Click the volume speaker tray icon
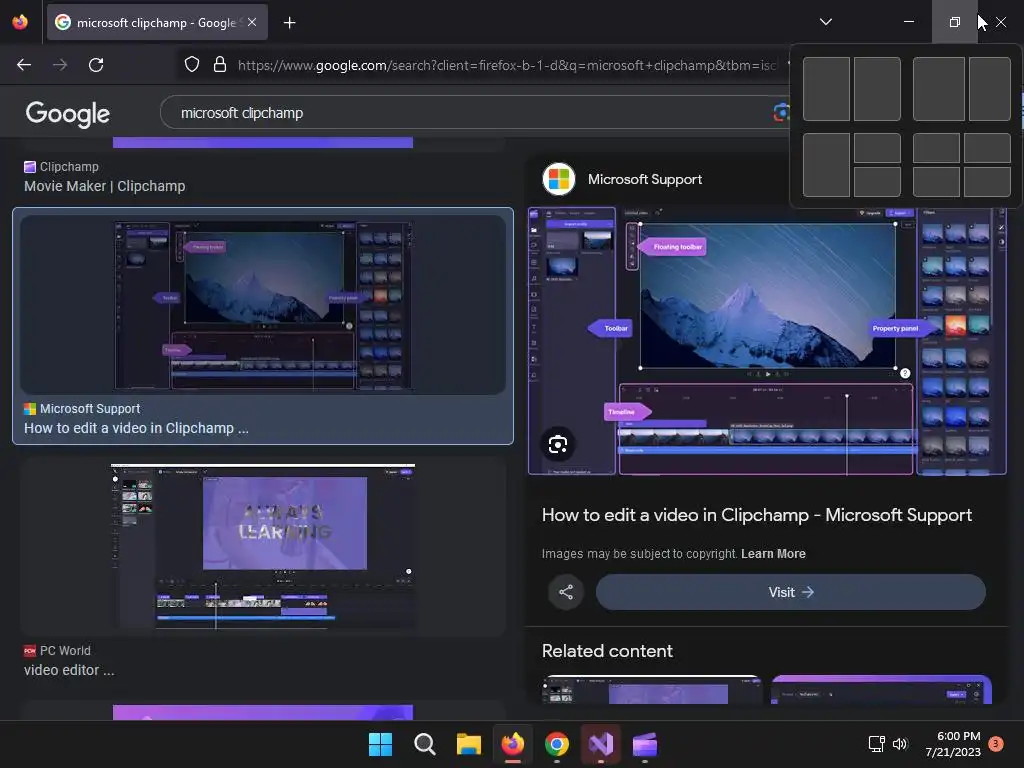Image resolution: width=1024 pixels, height=768 pixels. pos(900,744)
